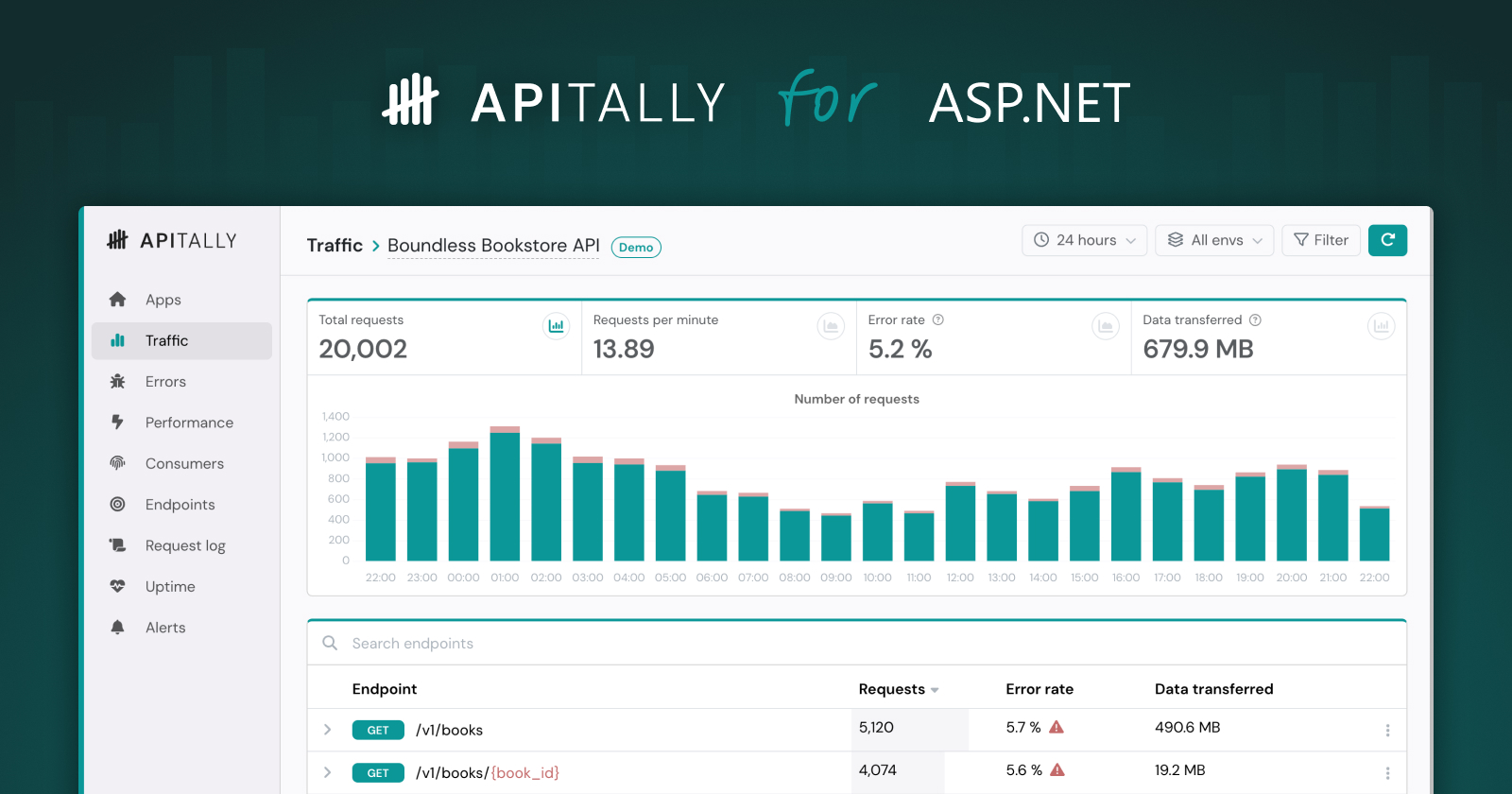Viewport: 1512px width, 794px height.
Task: Click the Filter button
Action: tap(1320, 240)
